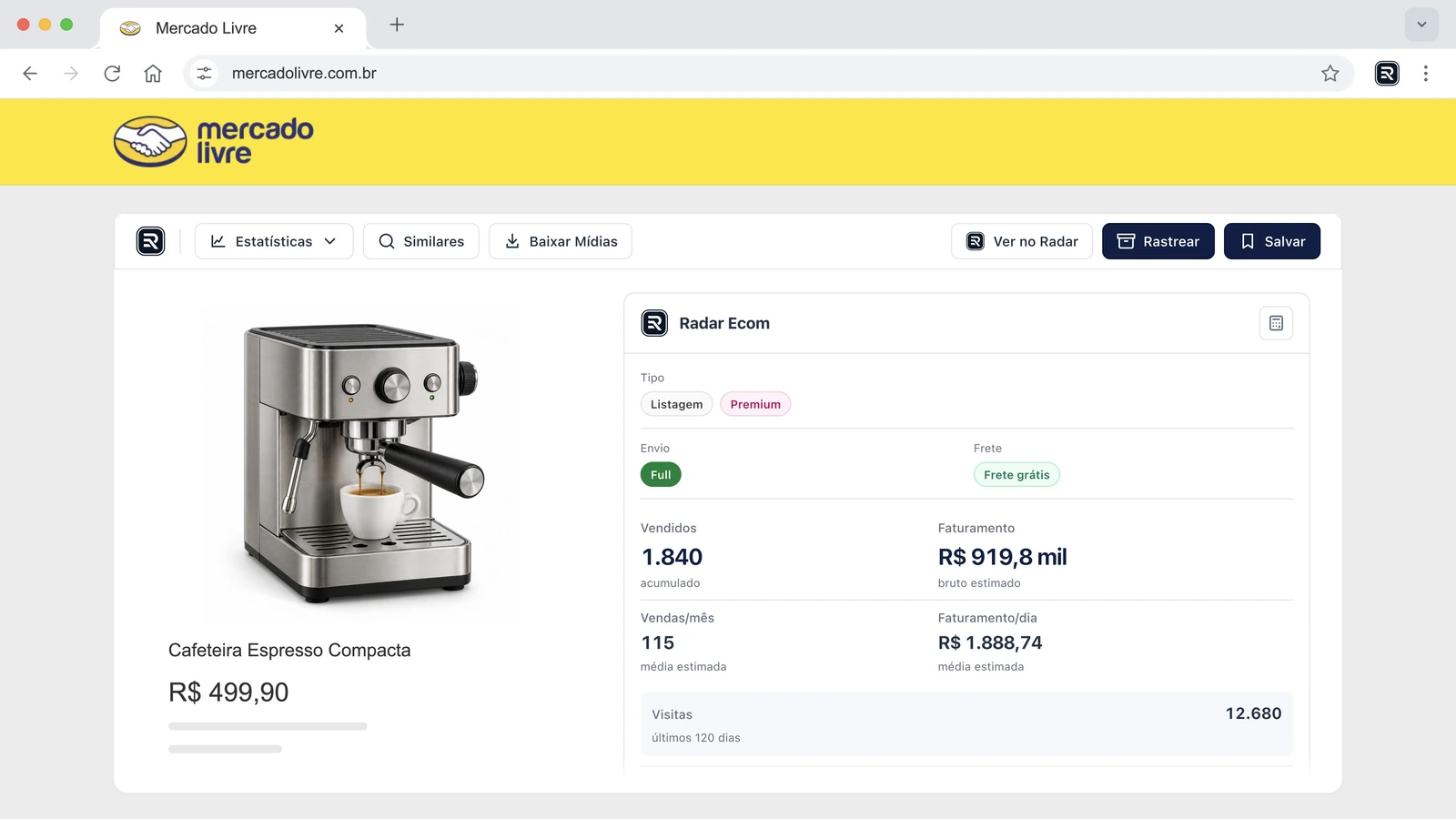Click the product title Cafeteira Espresso Compacta

[x=289, y=650]
